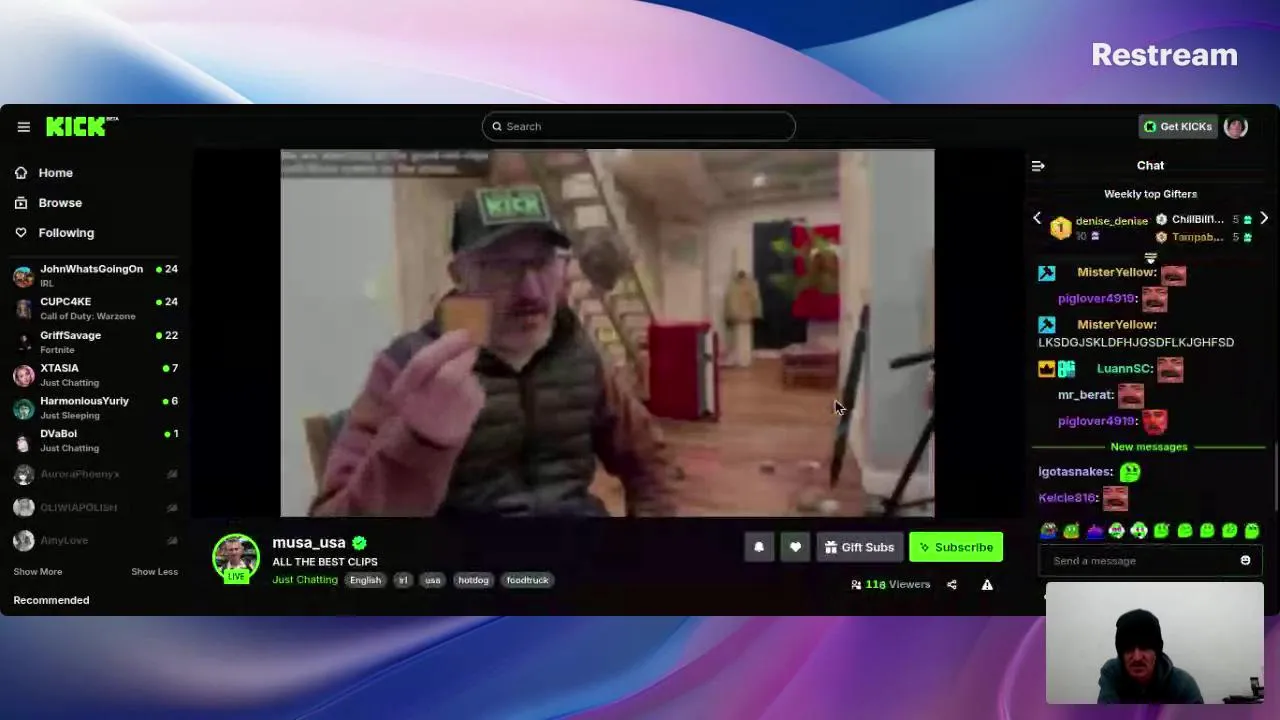Click the English tag
Image resolution: width=1280 pixels, height=720 pixels.
tap(365, 580)
